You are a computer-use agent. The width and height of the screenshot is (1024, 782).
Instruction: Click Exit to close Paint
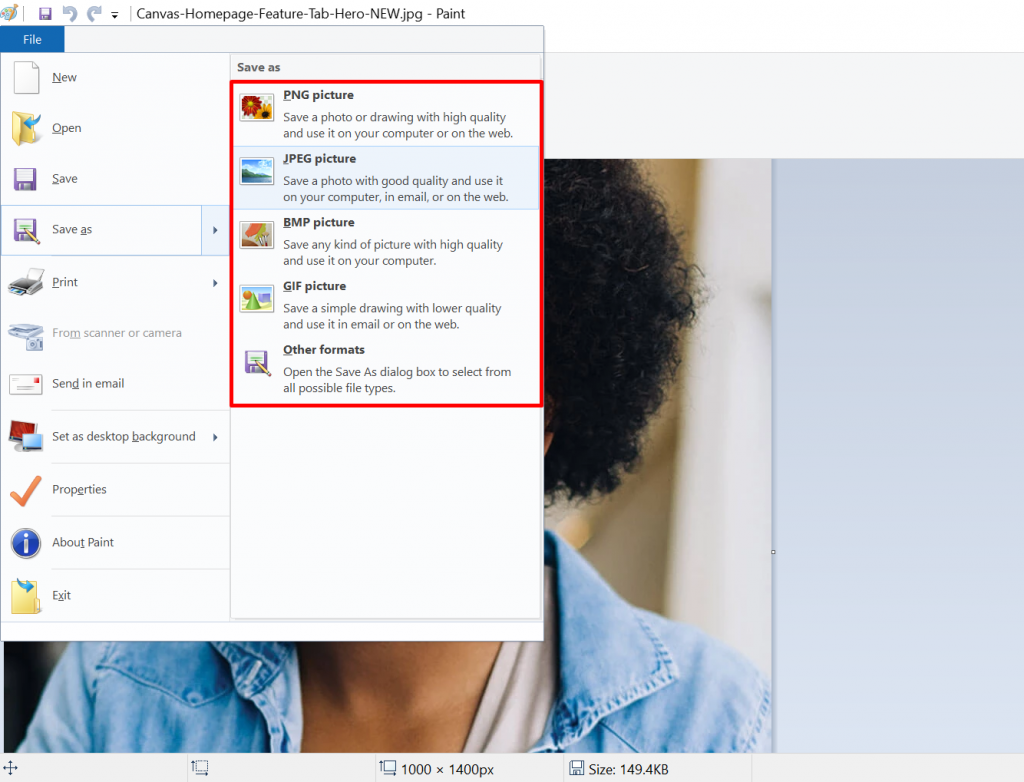pyautogui.click(x=60, y=595)
